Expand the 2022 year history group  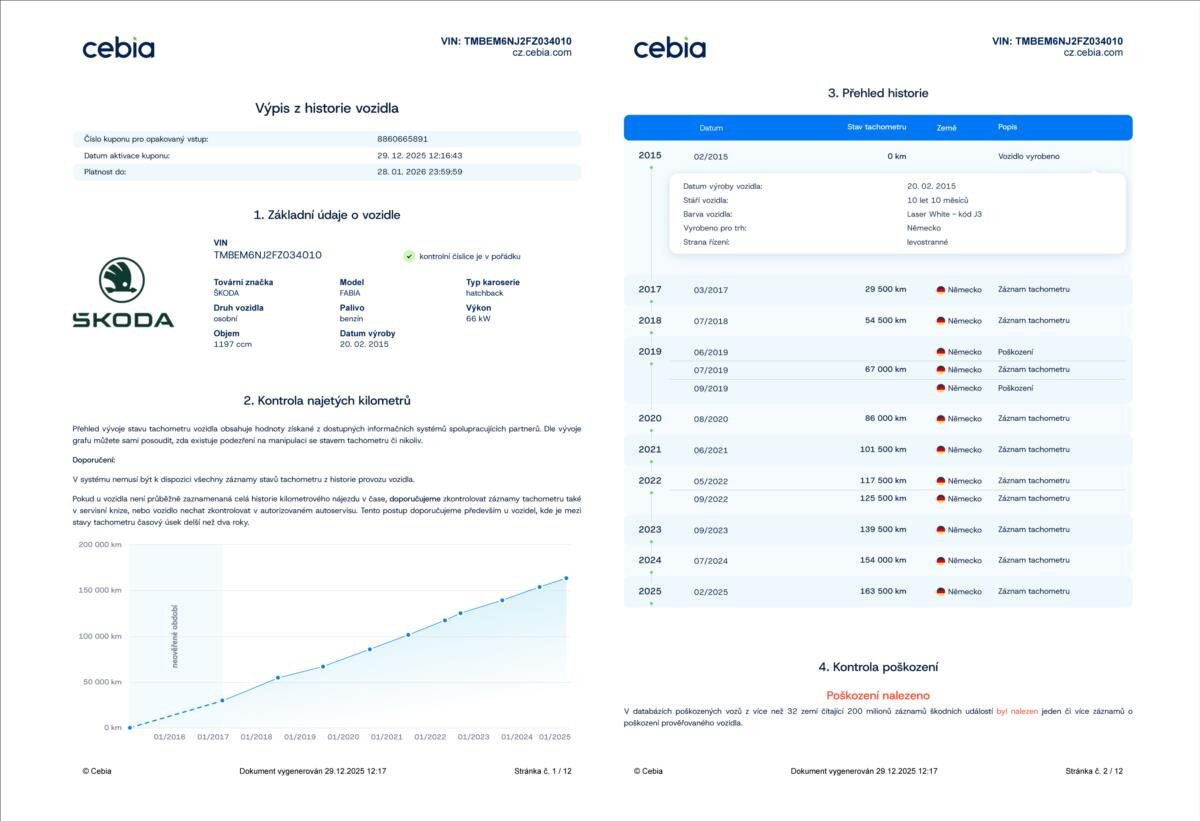tap(650, 480)
